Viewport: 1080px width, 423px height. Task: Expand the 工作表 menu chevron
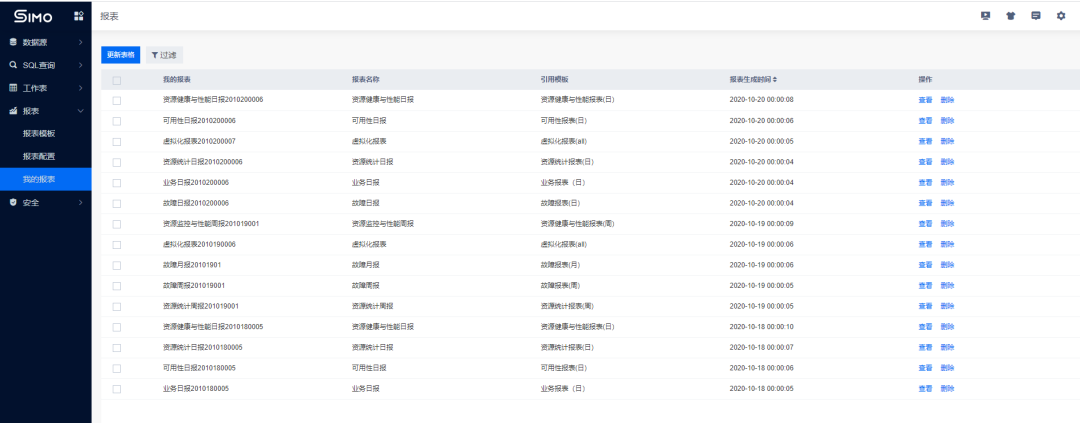tap(81, 88)
